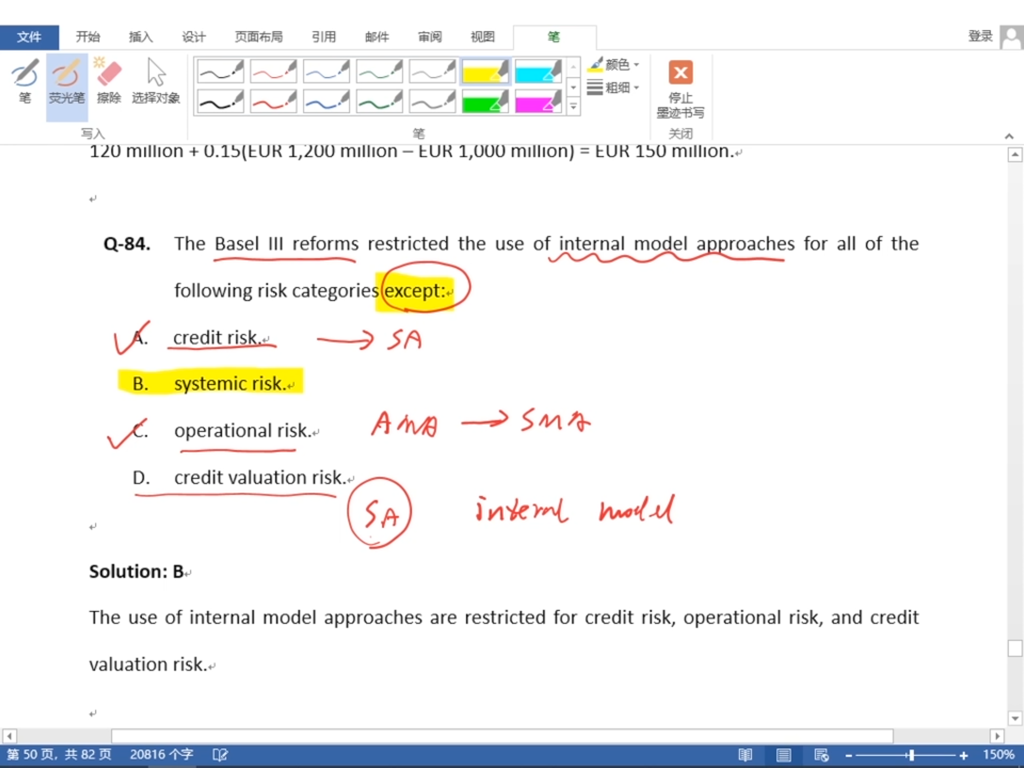Switch to Read Mode view
Screen dimensions: 1024x768
[745, 755]
